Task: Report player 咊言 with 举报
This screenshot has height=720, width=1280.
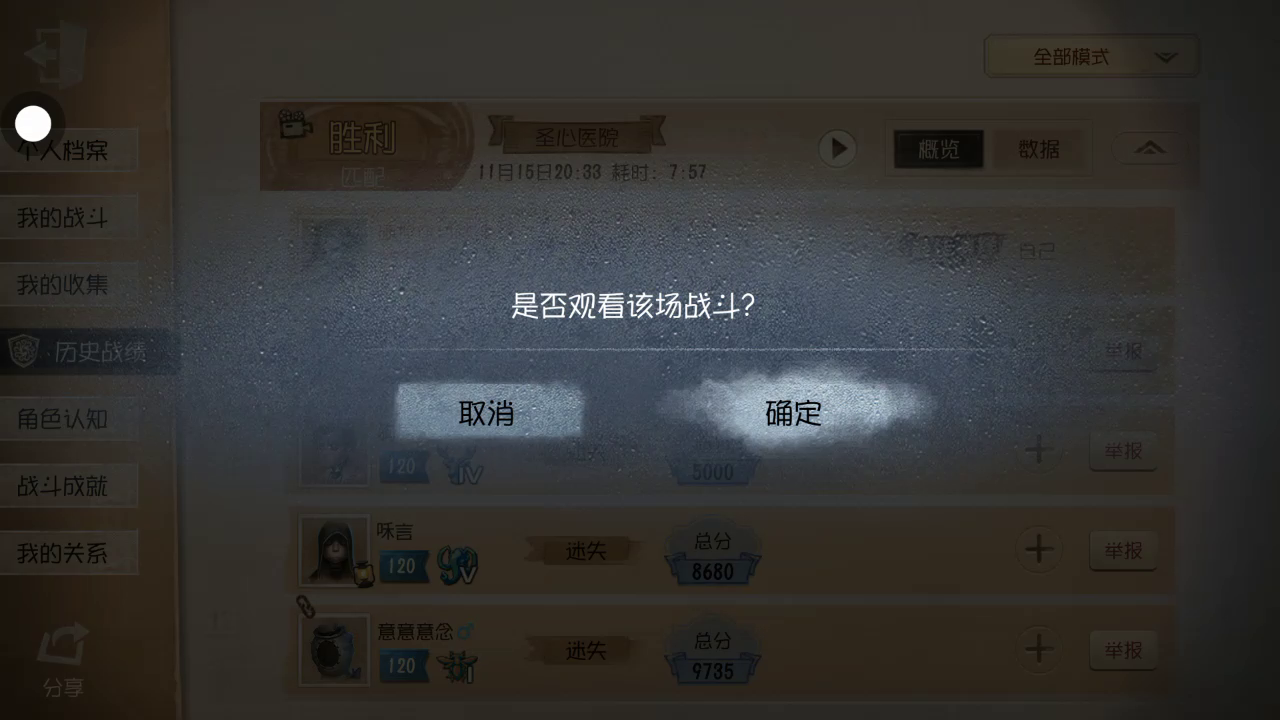Action: (1123, 550)
